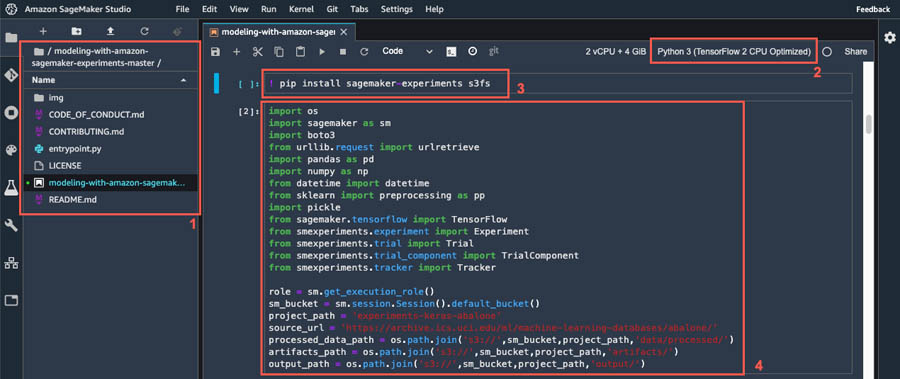Close the notebook tab
Viewport: 900px width, 379px height.
tap(343, 32)
